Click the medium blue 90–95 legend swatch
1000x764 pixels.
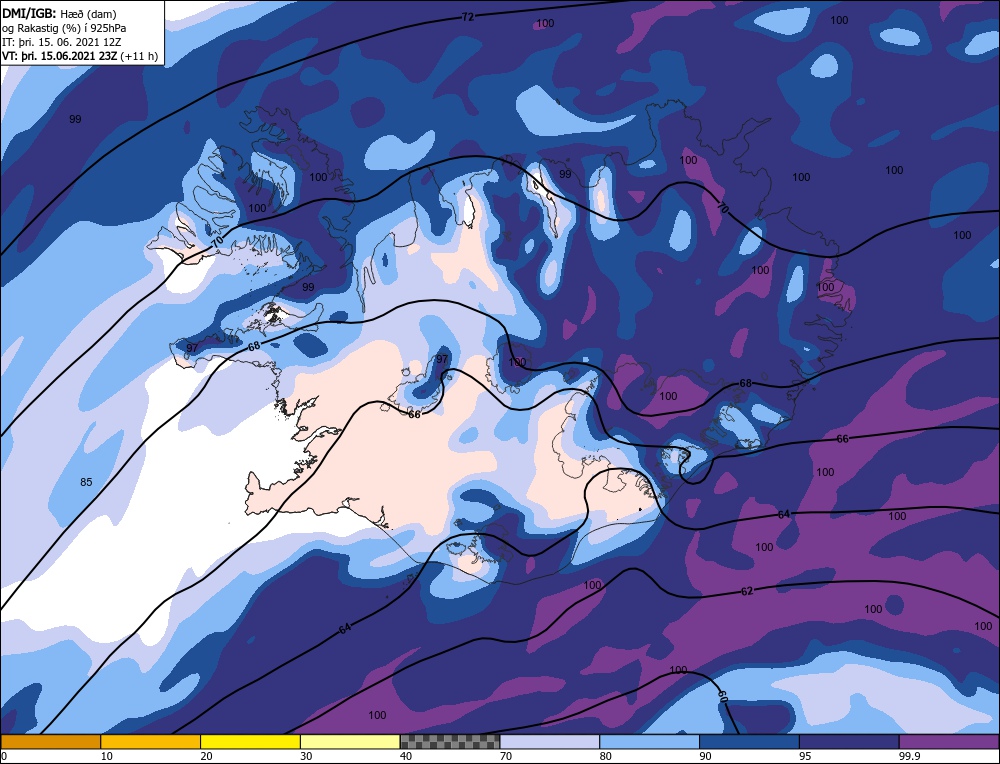pyautogui.click(x=749, y=741)
